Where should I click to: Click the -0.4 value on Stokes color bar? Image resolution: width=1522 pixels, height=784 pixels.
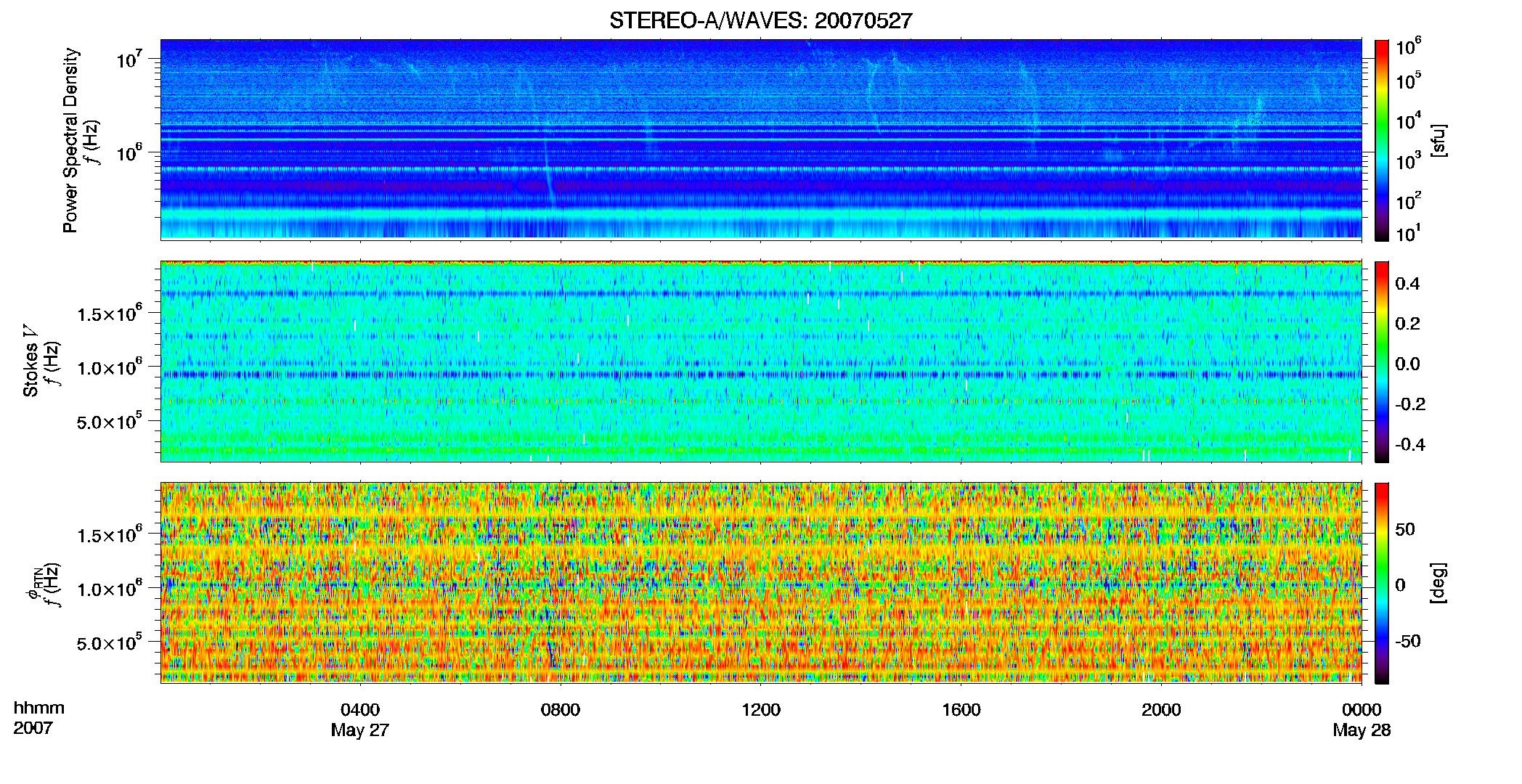1409,444
